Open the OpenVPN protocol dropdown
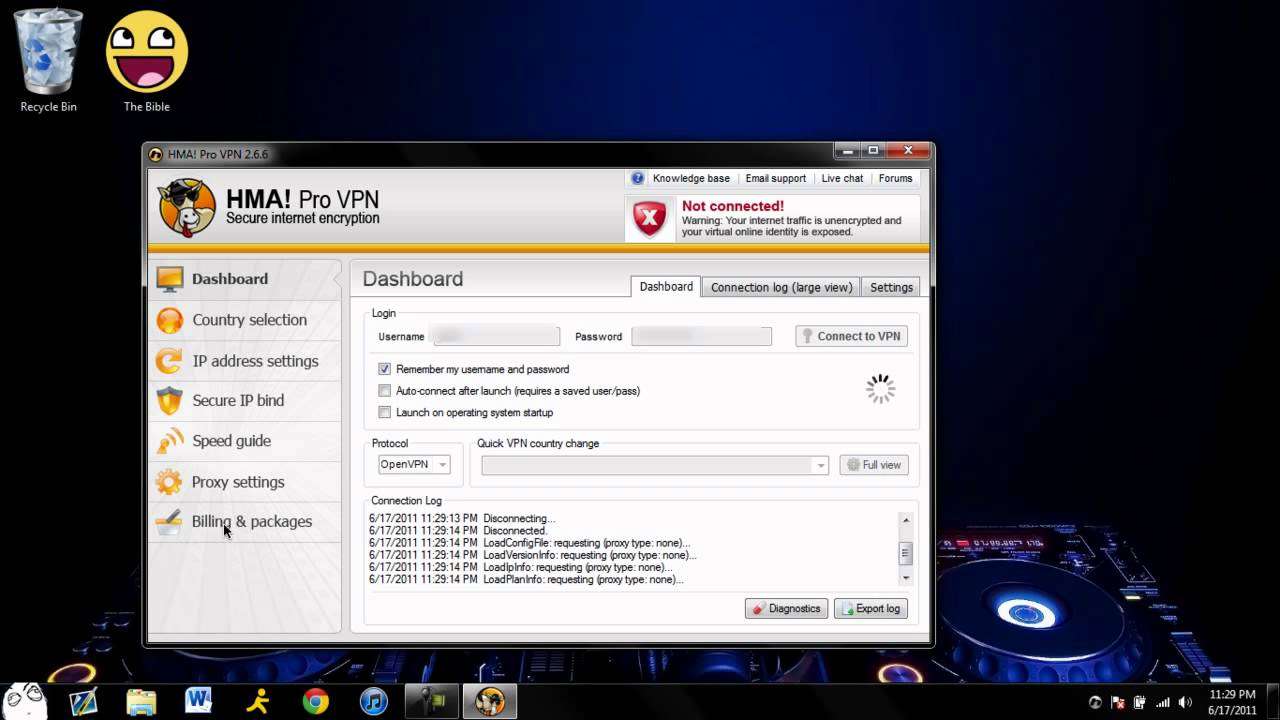This screenshot has height=720, width=1280. pos(414,465)
